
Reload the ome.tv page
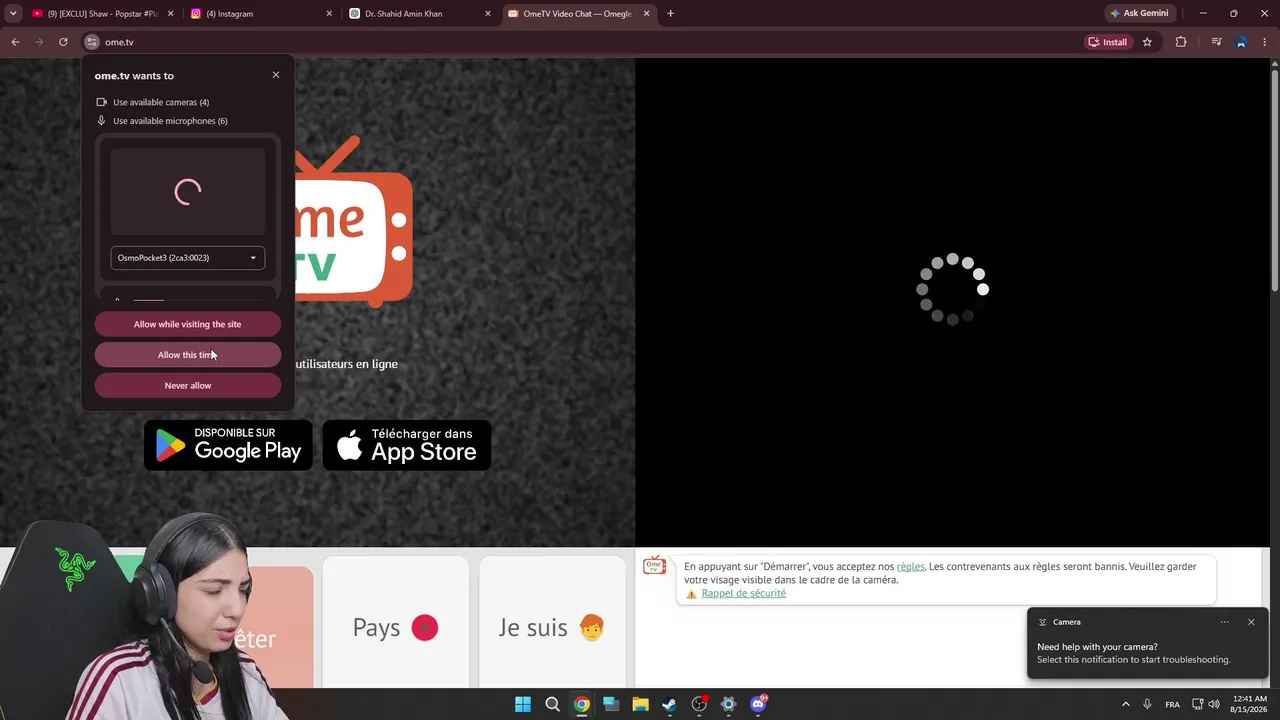63,42
